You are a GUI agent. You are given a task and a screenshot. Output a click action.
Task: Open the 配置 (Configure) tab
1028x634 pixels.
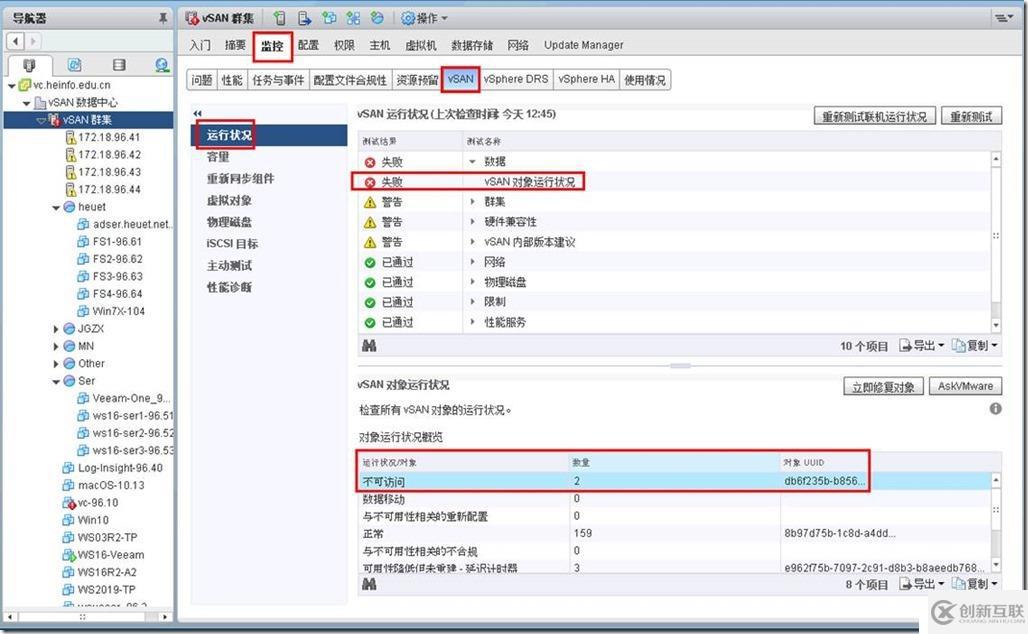pos(308,45)
